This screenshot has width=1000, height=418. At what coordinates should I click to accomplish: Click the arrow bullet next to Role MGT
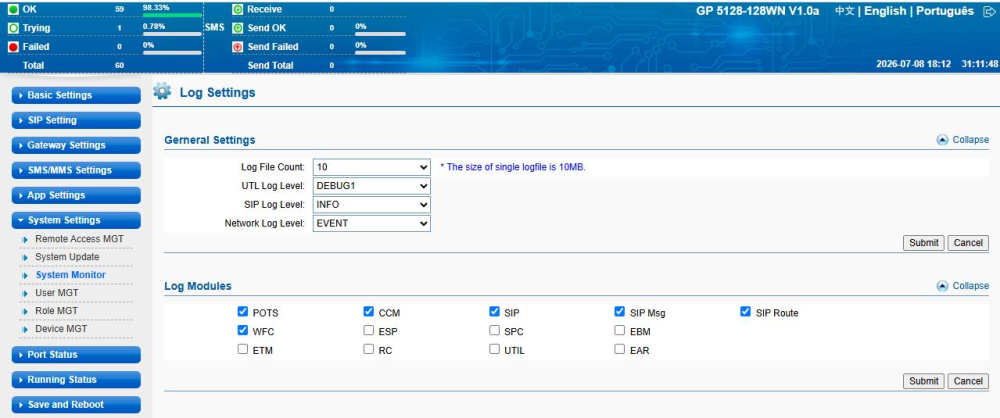(x=26, y=311)
